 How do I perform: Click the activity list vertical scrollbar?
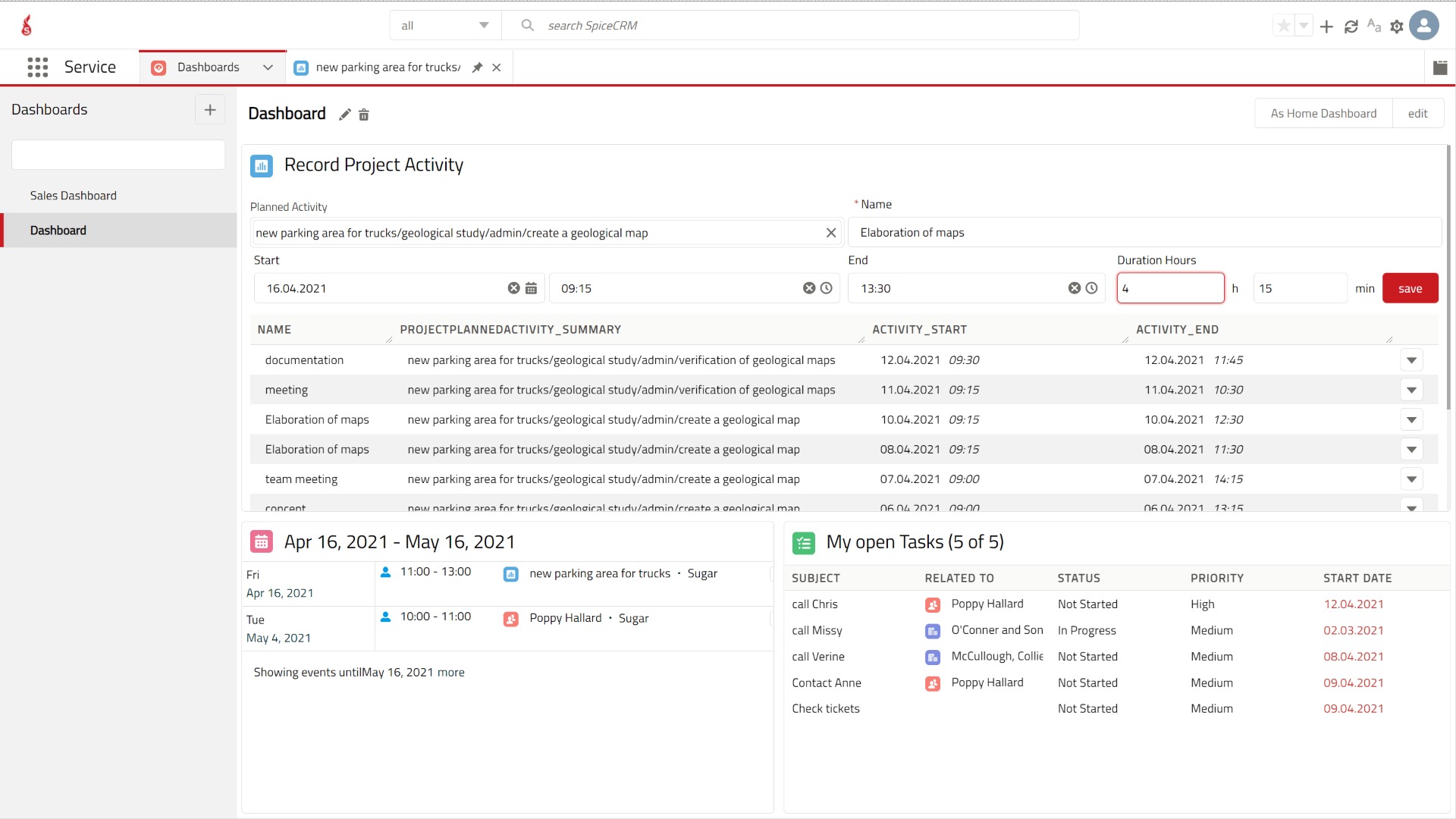[x=1448, y=277]
